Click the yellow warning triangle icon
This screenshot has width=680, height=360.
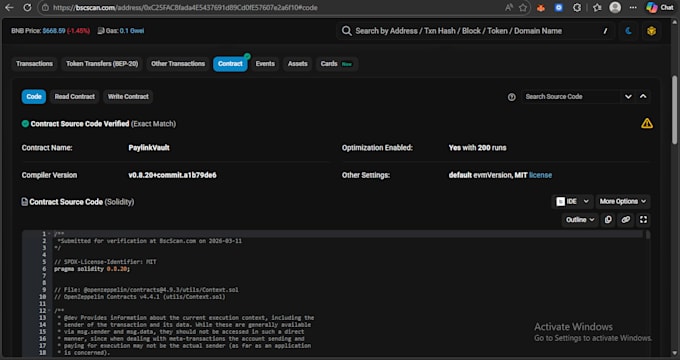click(x=647, y=124)
